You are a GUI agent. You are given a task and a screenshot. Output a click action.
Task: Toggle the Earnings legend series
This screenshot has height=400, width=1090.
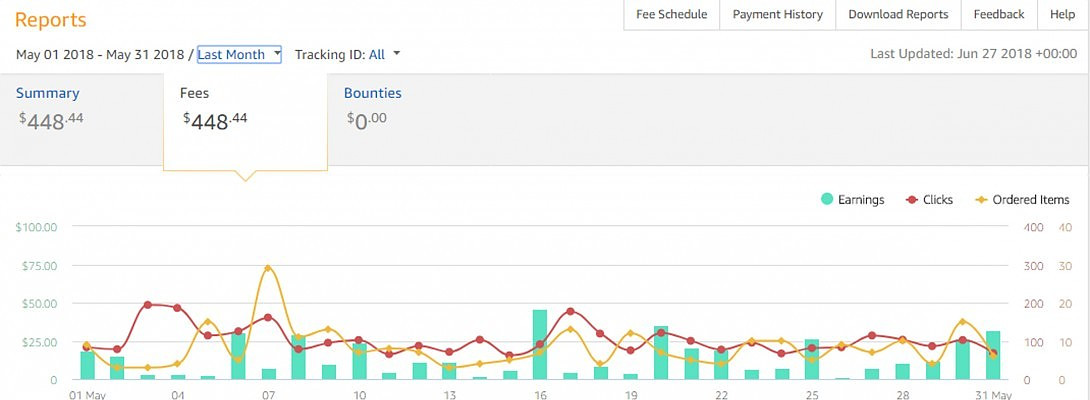click(x=852, y=200)
